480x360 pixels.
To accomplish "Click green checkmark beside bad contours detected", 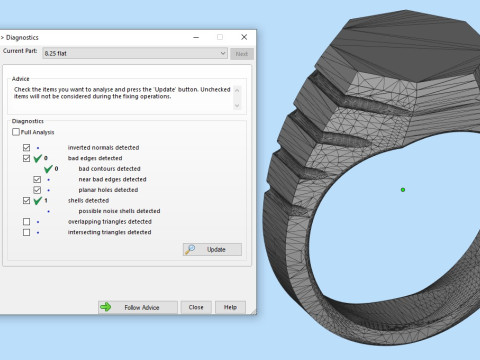I will click(49, 169).
